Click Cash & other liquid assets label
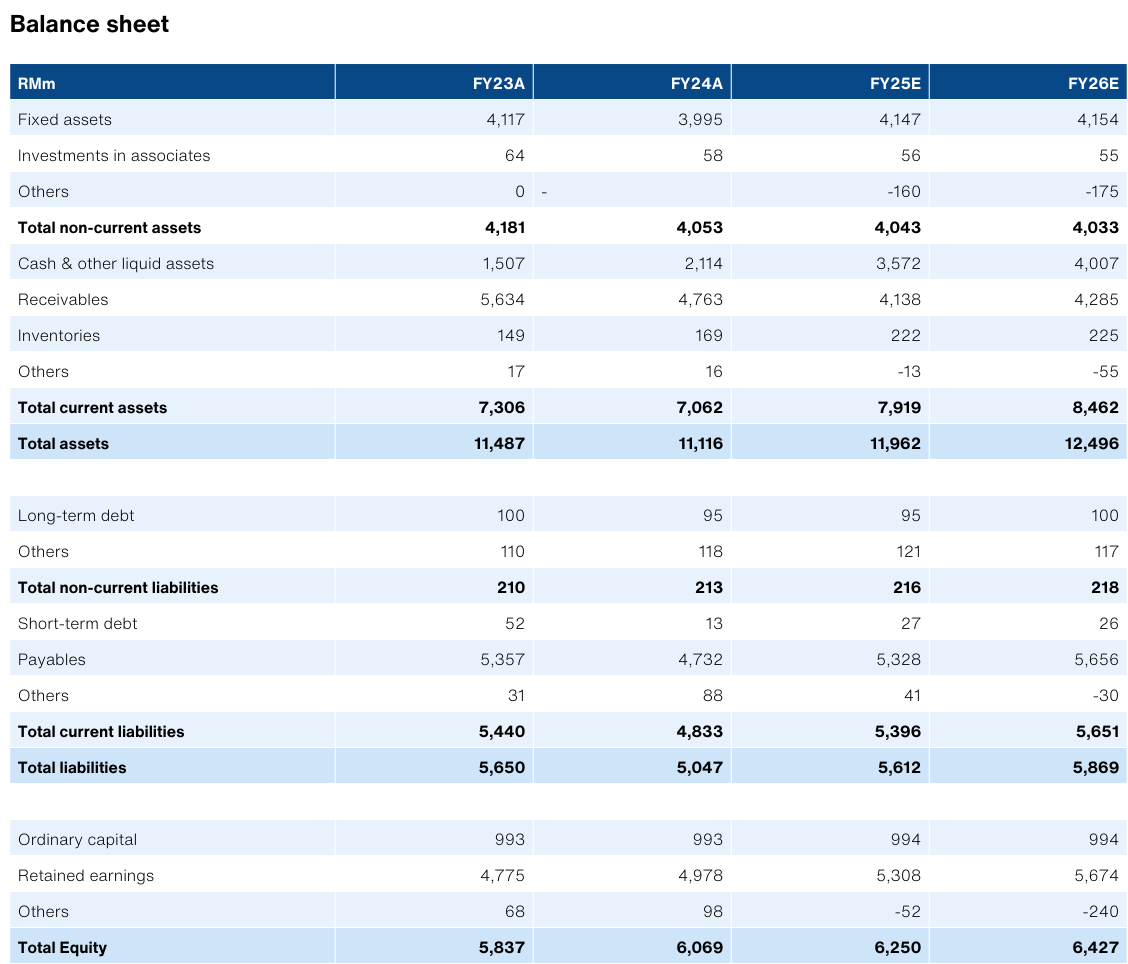Screen dimensions: 1128x964 point(116,263)
